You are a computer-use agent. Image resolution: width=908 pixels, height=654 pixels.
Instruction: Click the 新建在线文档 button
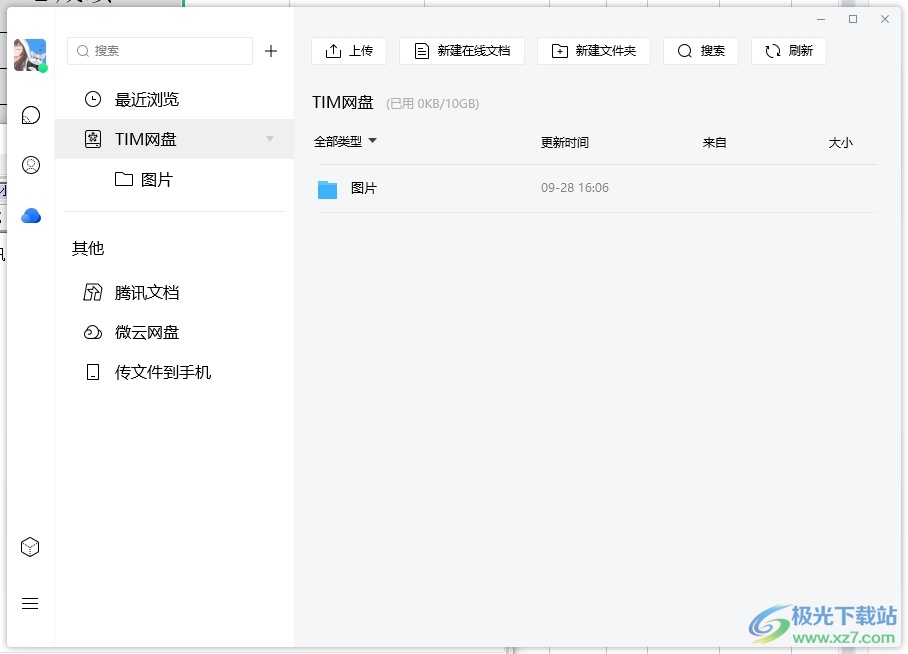click(462, 51)
